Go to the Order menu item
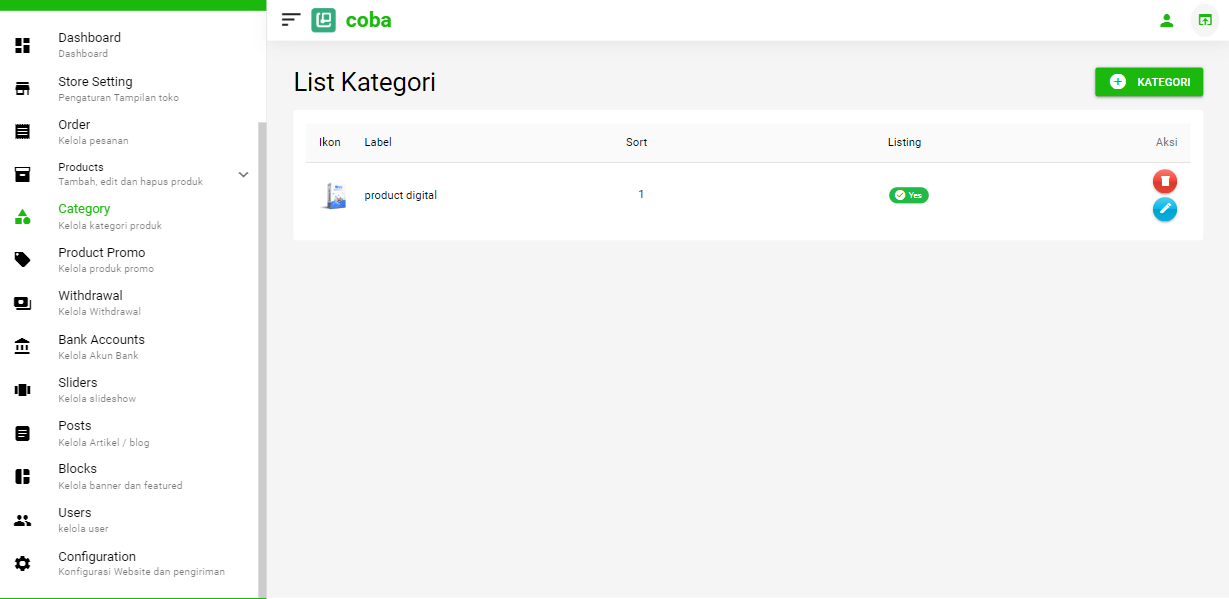The image size is (1229, 599). click(75, 131)
